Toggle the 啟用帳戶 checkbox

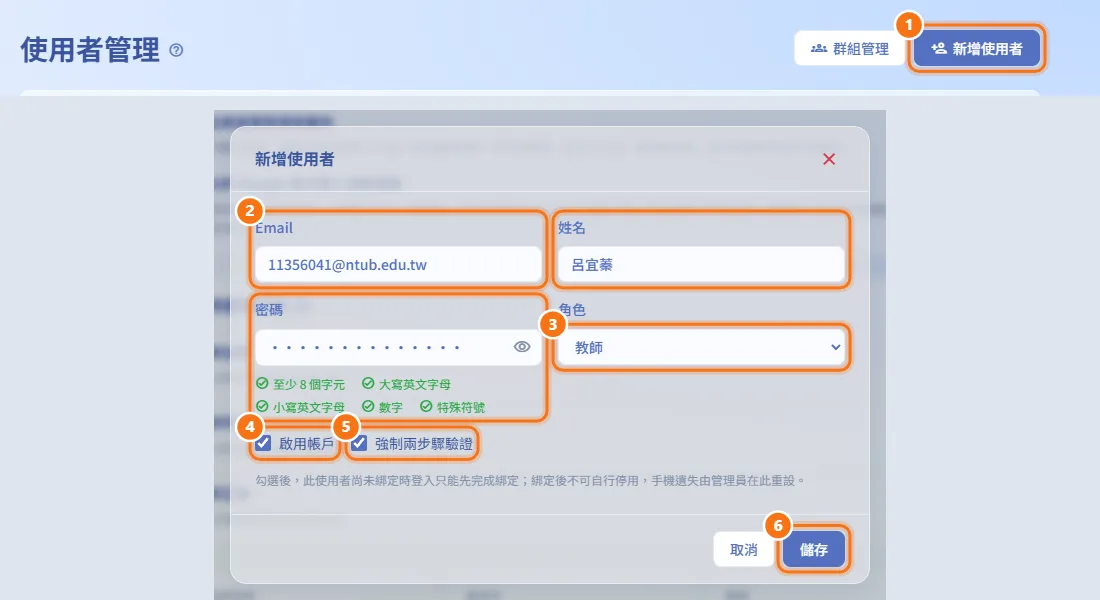pos(263,444)
